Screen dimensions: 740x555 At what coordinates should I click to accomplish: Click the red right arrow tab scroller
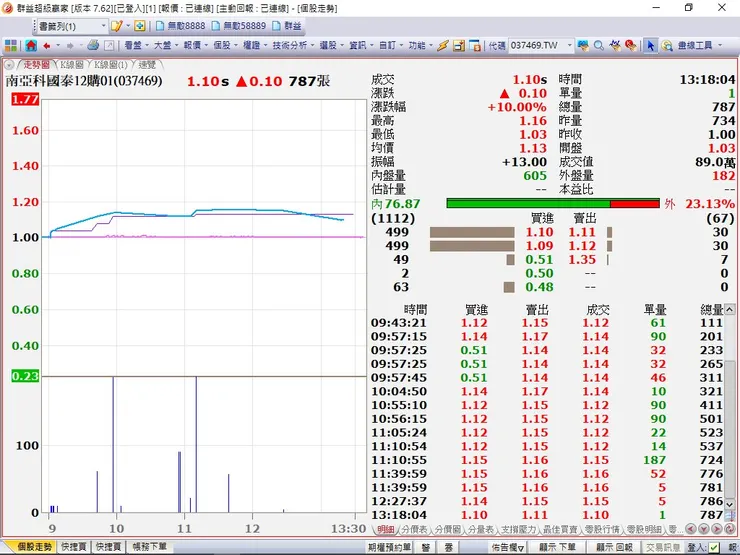[x=716, y=529]
